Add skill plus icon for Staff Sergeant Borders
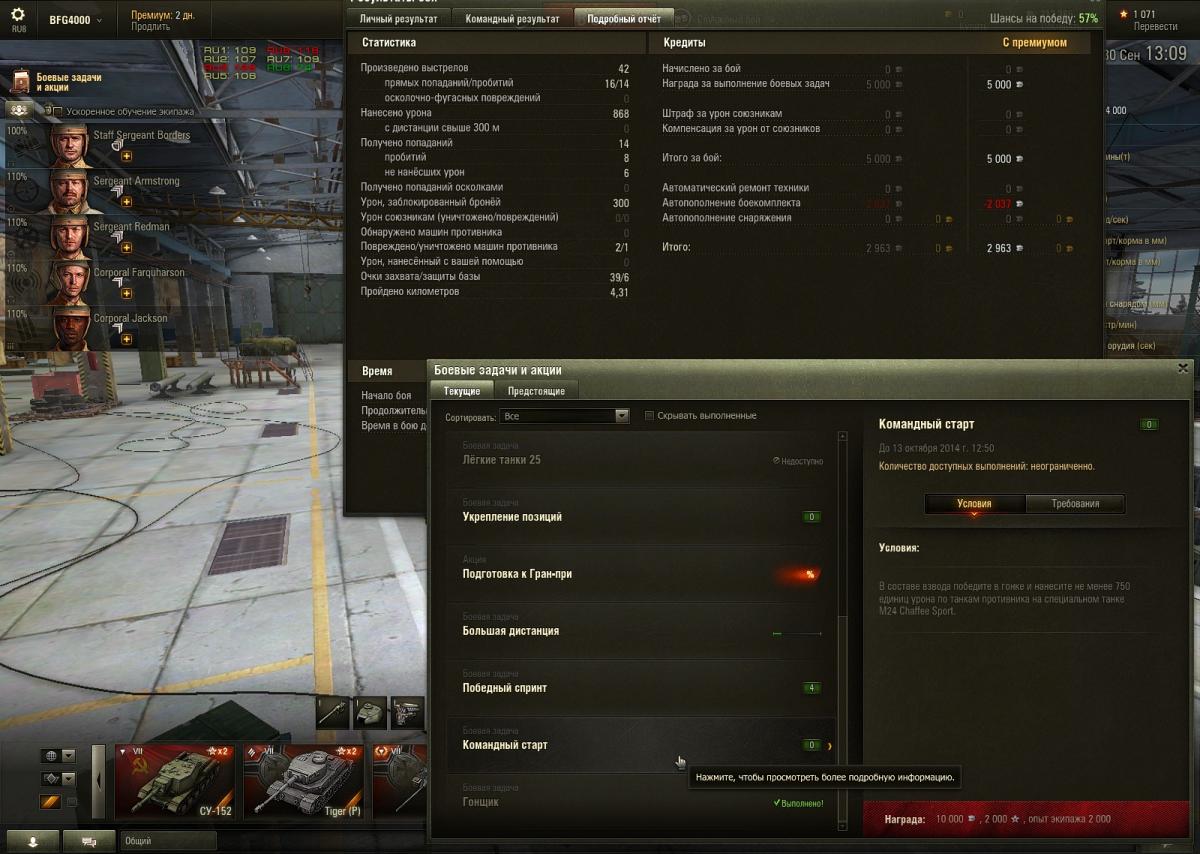This screenshot has width=1200, height=854. tap(126, 157)
